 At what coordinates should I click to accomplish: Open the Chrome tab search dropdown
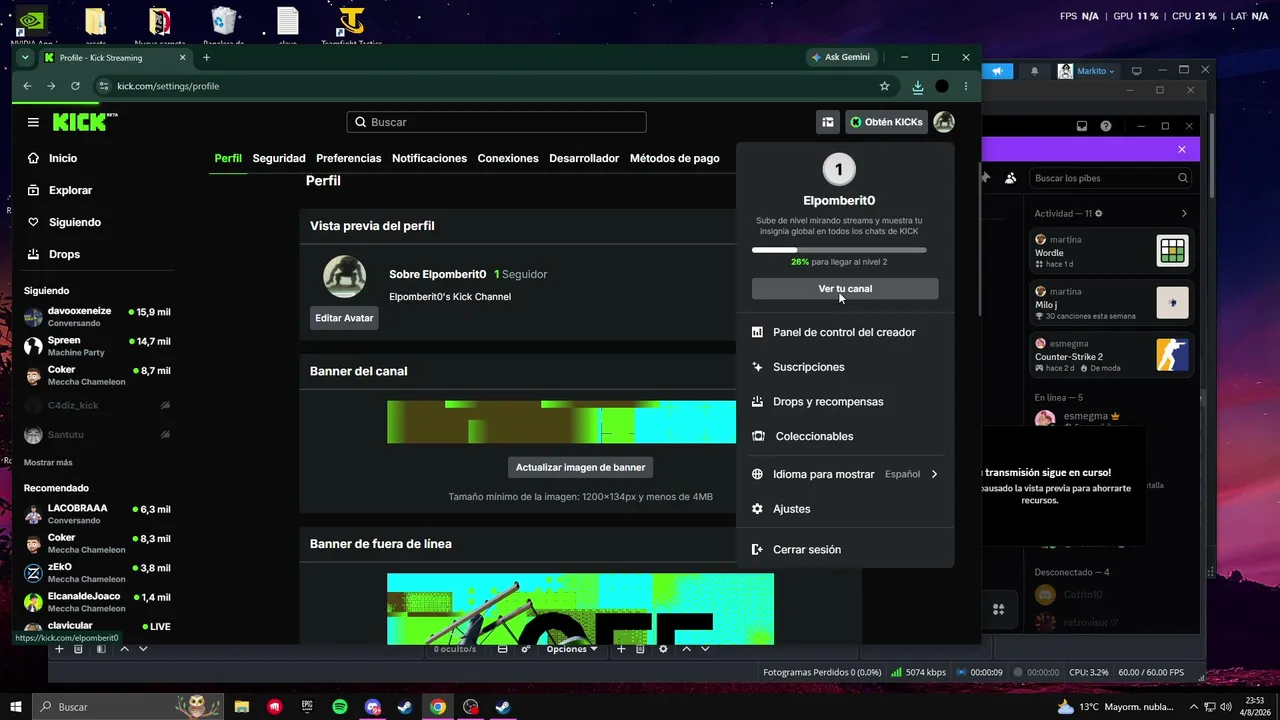[x=25, y=58]
